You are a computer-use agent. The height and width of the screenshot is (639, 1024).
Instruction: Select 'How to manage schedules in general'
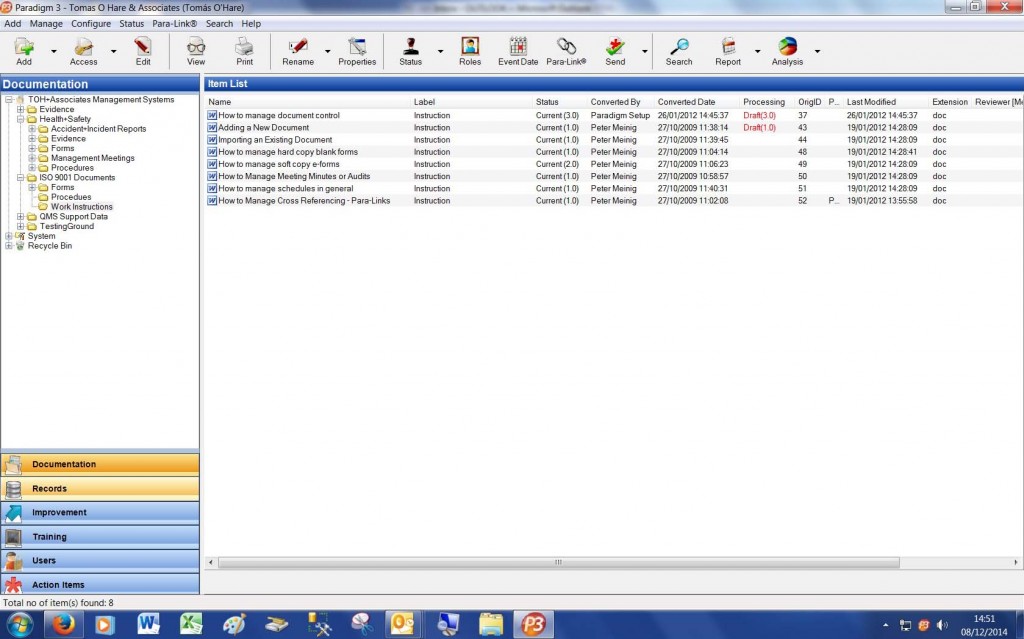click(x=614, y=189)
